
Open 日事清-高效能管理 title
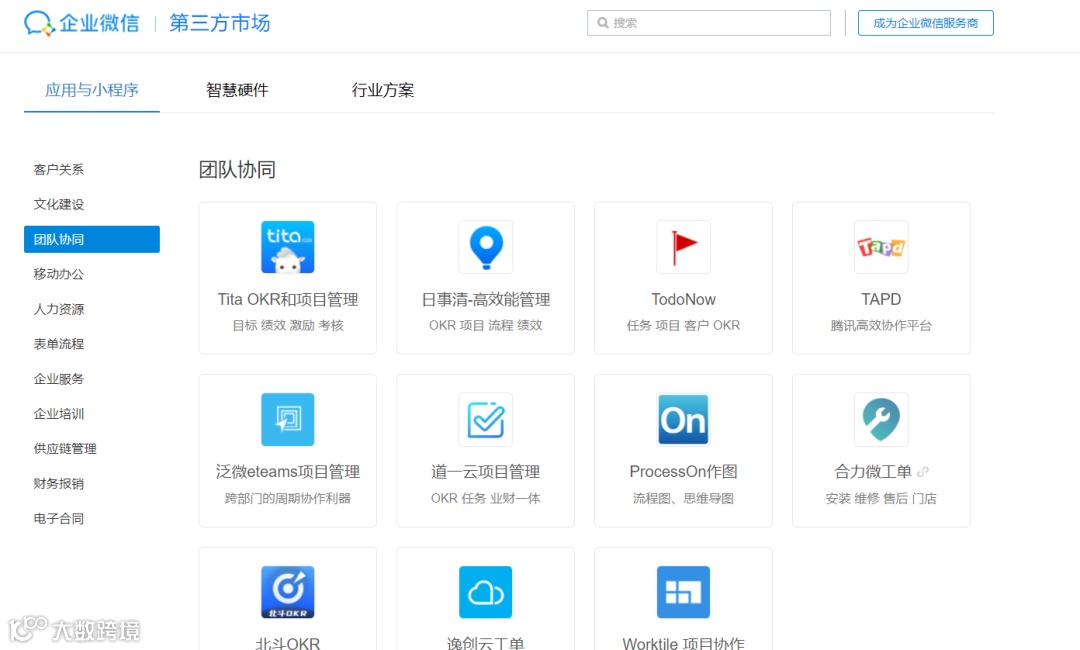click(486, 300)
